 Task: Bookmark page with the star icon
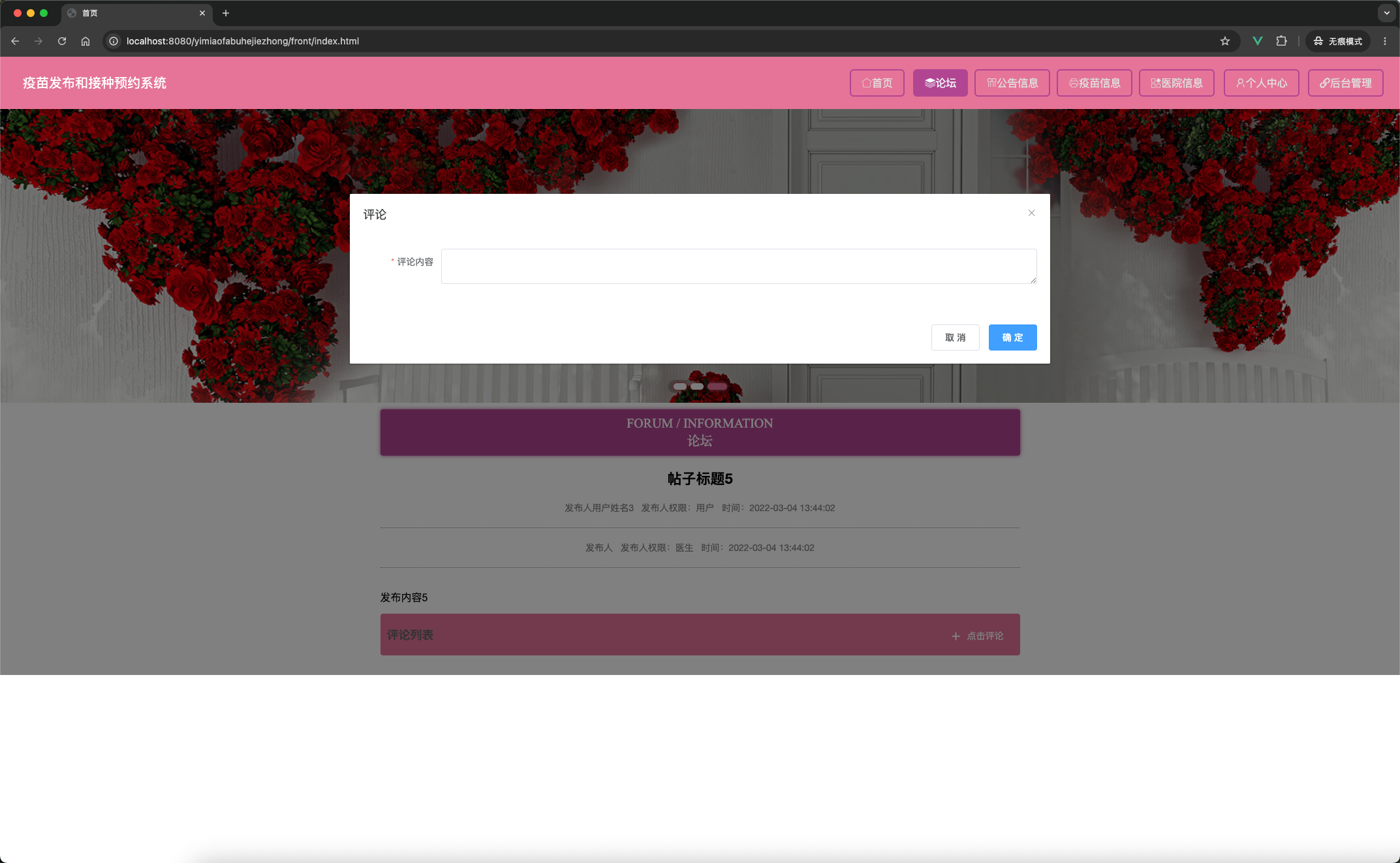1225,41
